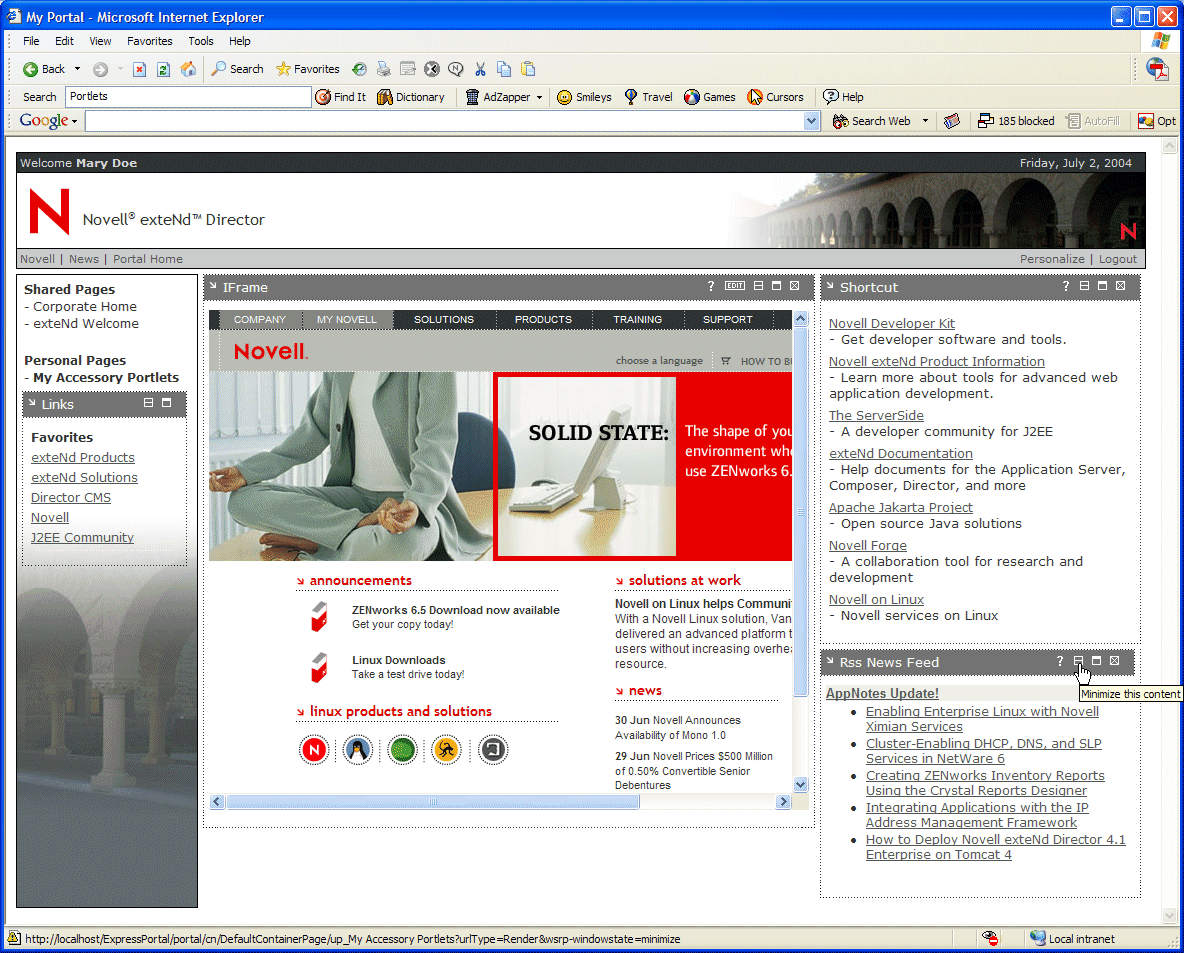This screenshot has height=953, width=1184.
Task: Click the IFrame portlet help question mark
Action: click(x=711, y=286)
